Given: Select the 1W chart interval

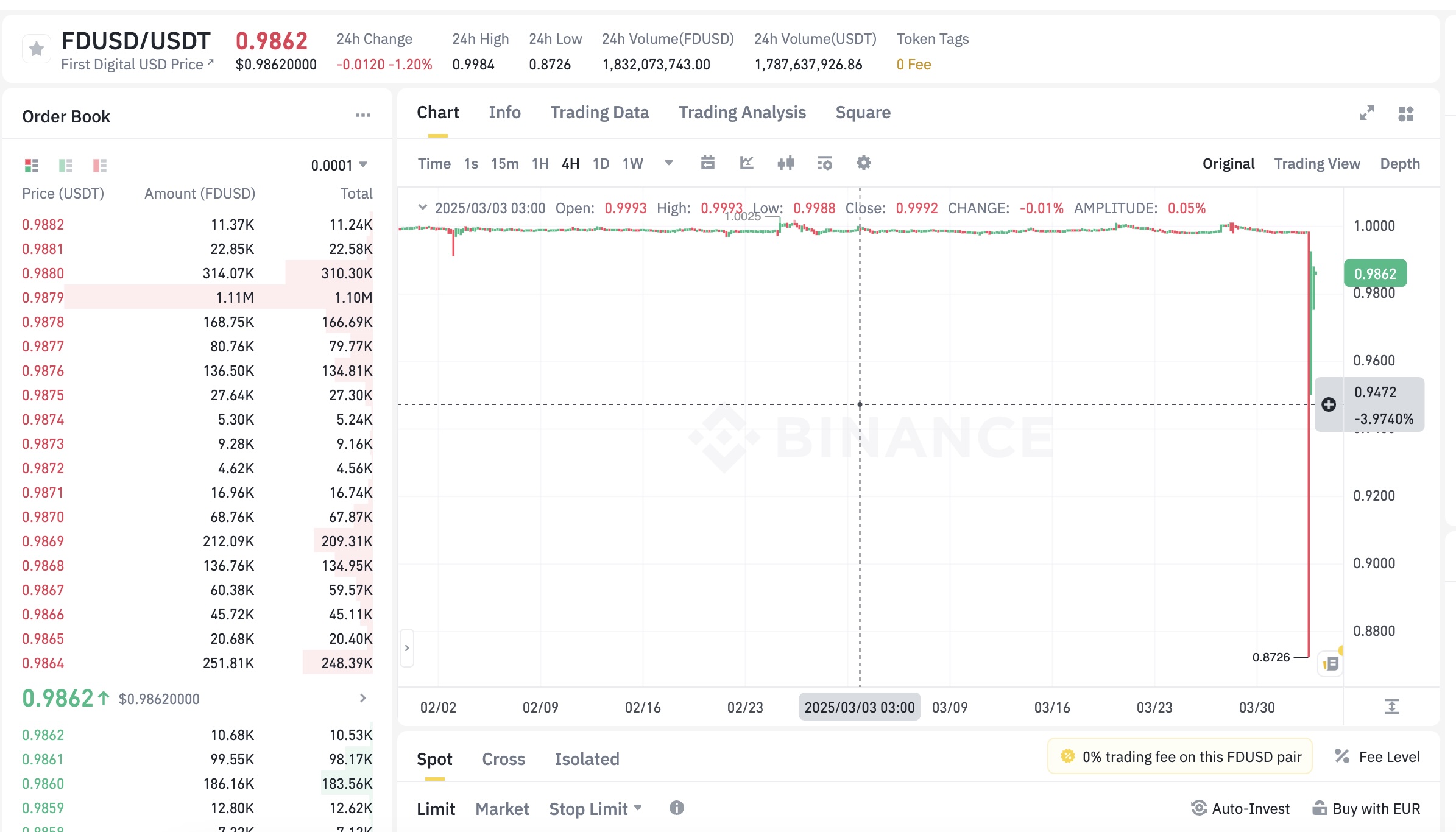Looking at the screenshot, I should (x=633, y=164).
